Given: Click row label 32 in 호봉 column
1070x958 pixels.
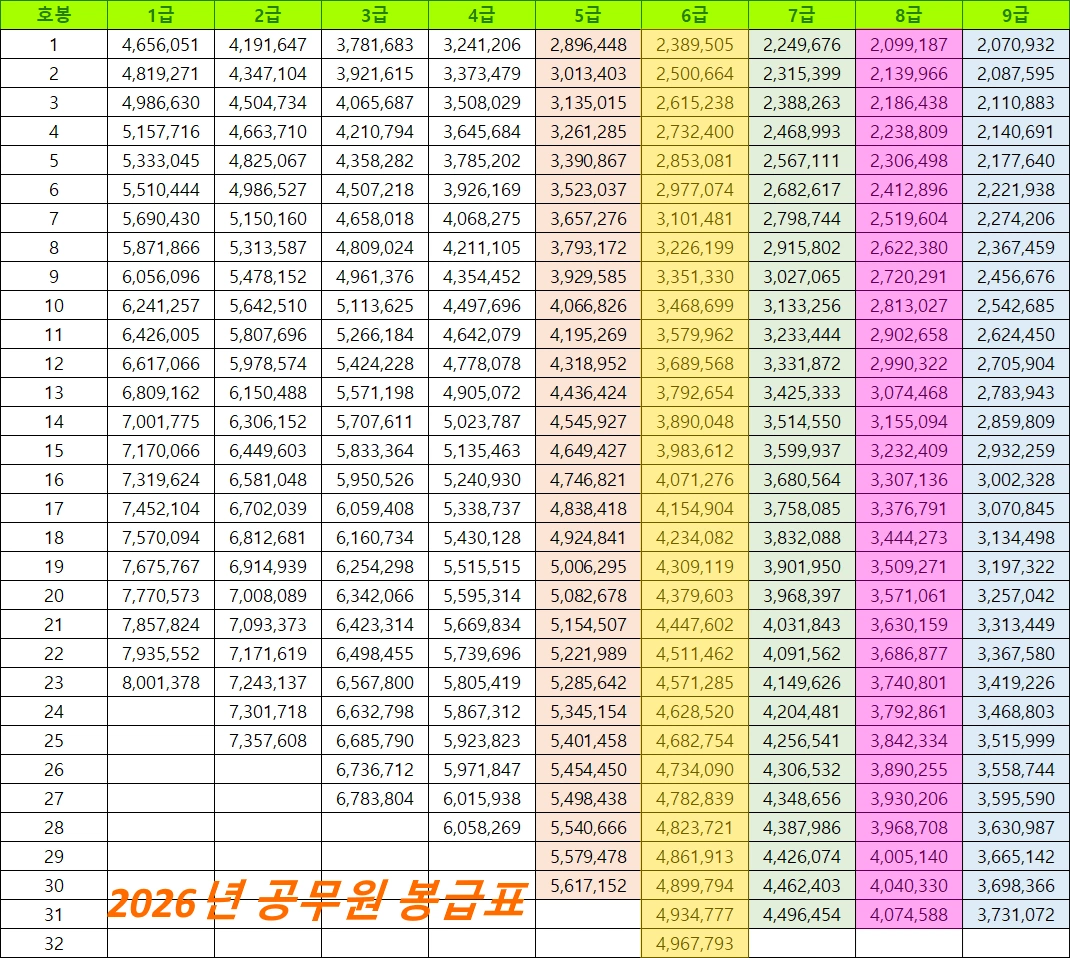Looking at the screenshot, I should [x=54, y=944].
